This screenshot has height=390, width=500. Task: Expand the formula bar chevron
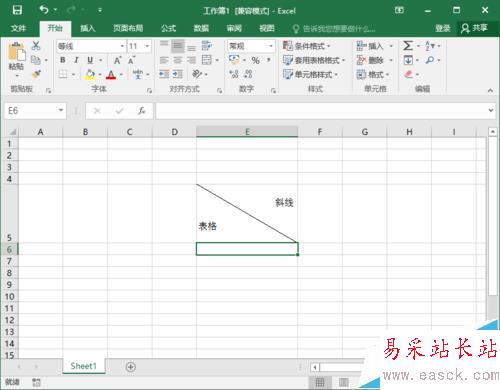click(491, 110)
